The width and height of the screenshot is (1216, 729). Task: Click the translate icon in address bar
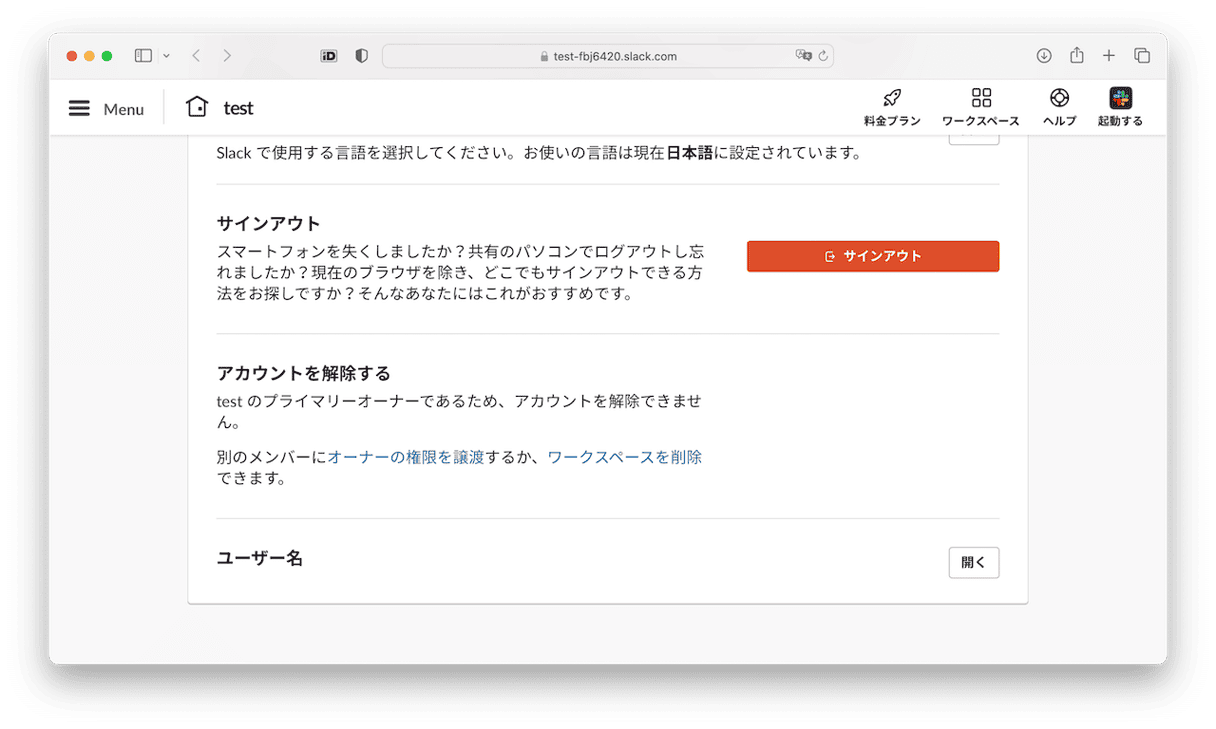coord(803,56)
